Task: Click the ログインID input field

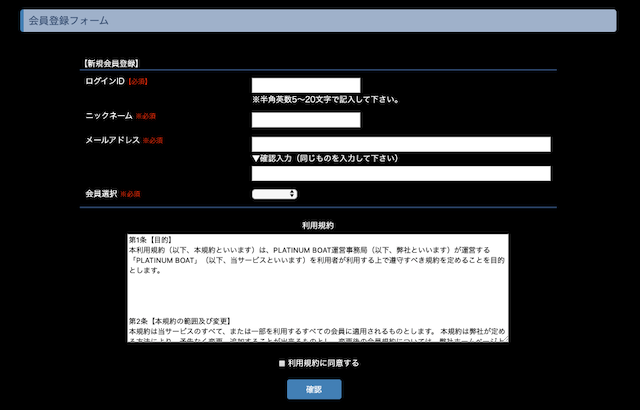Action: [306, 86]
